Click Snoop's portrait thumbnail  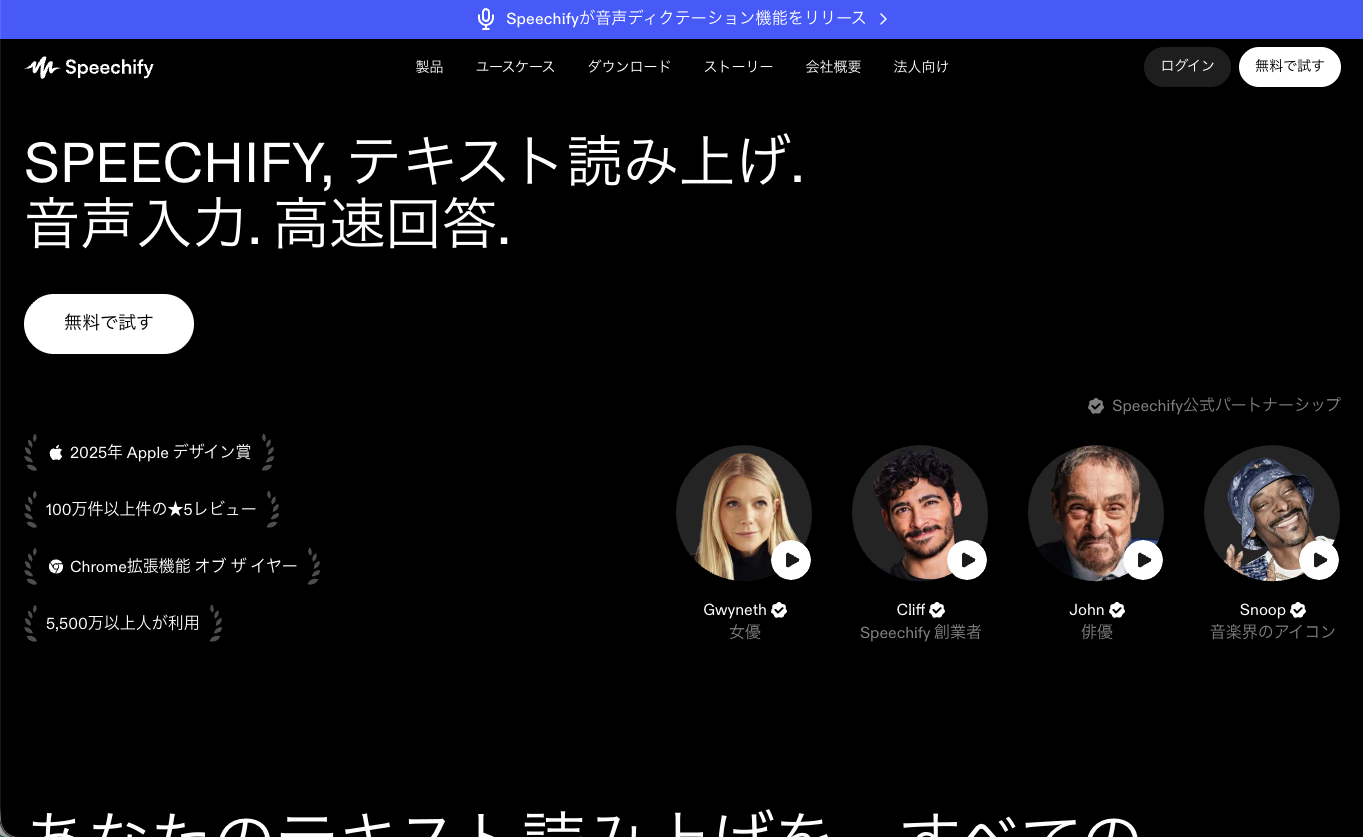tap(1271, 513)
